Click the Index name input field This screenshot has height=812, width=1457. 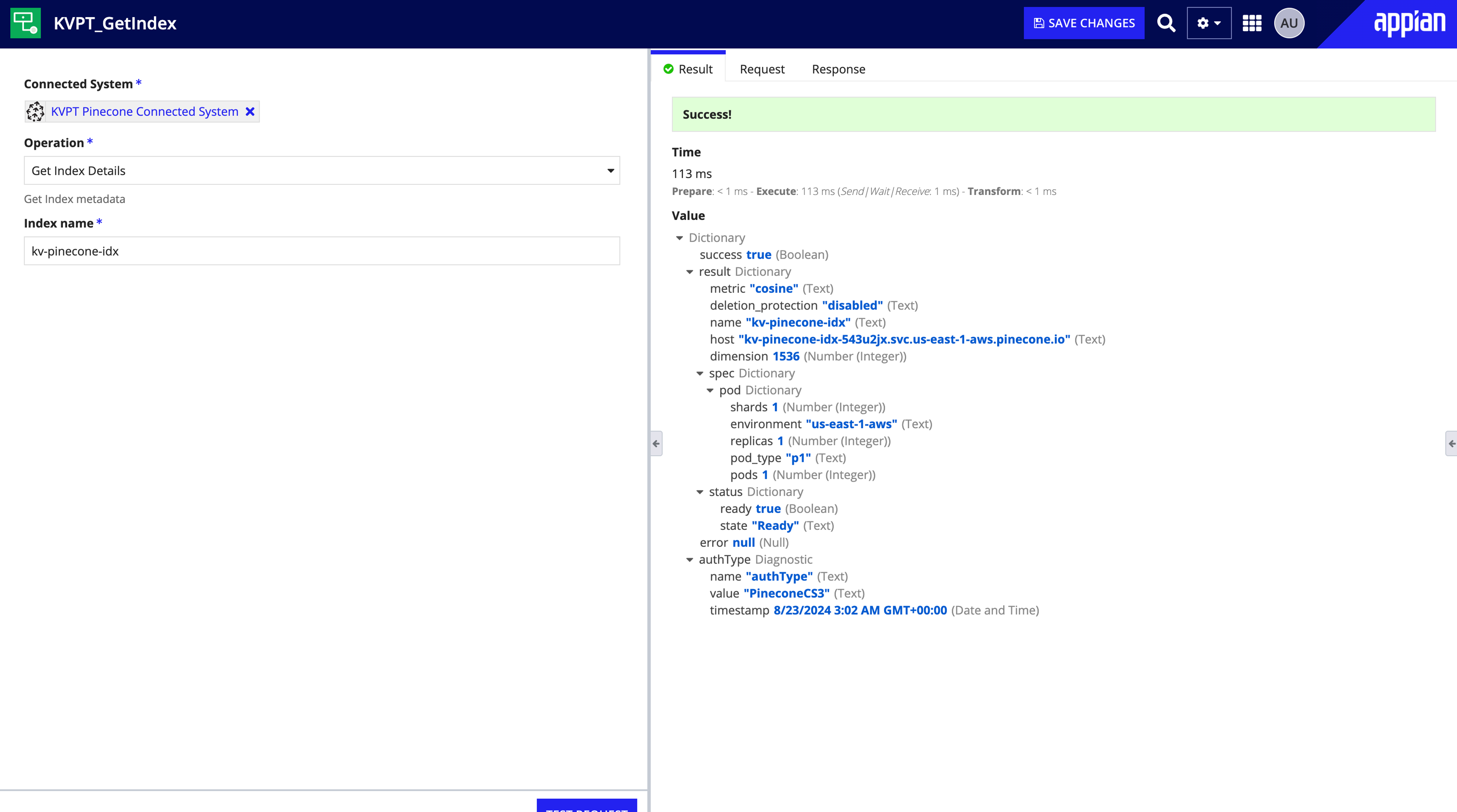point(322,251)
